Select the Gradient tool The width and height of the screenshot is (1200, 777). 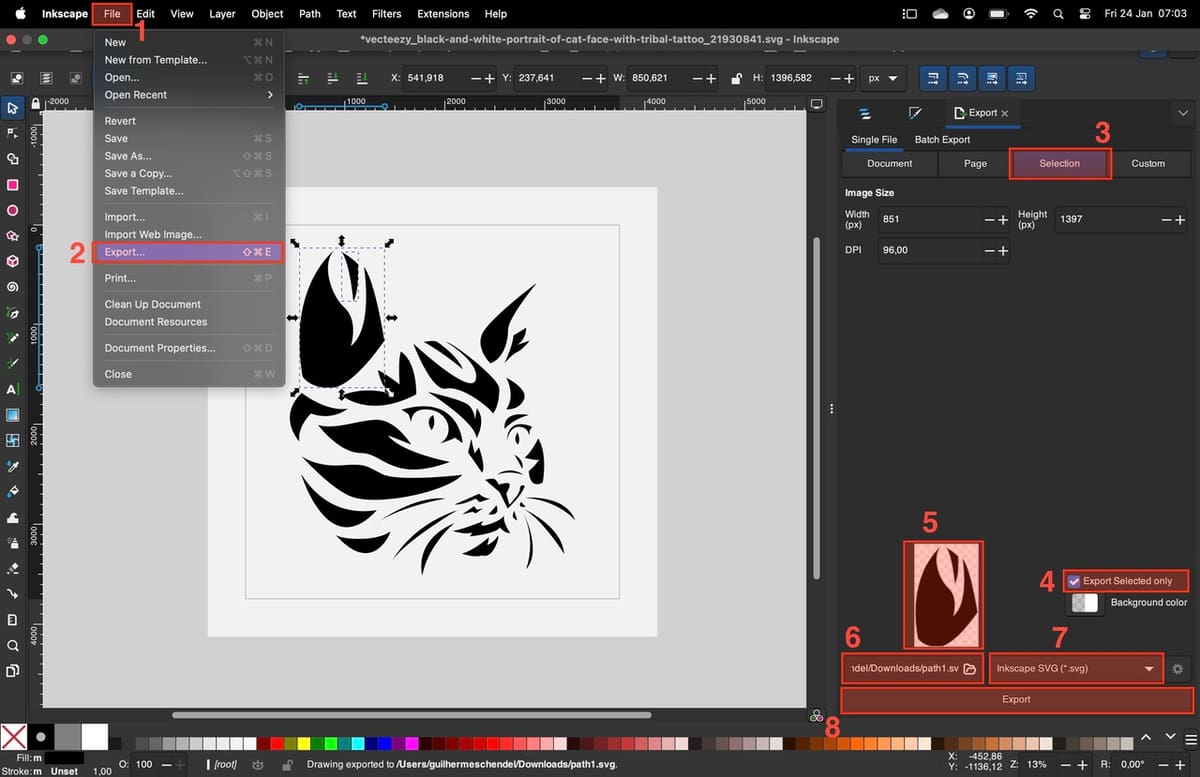click(12, 415)
